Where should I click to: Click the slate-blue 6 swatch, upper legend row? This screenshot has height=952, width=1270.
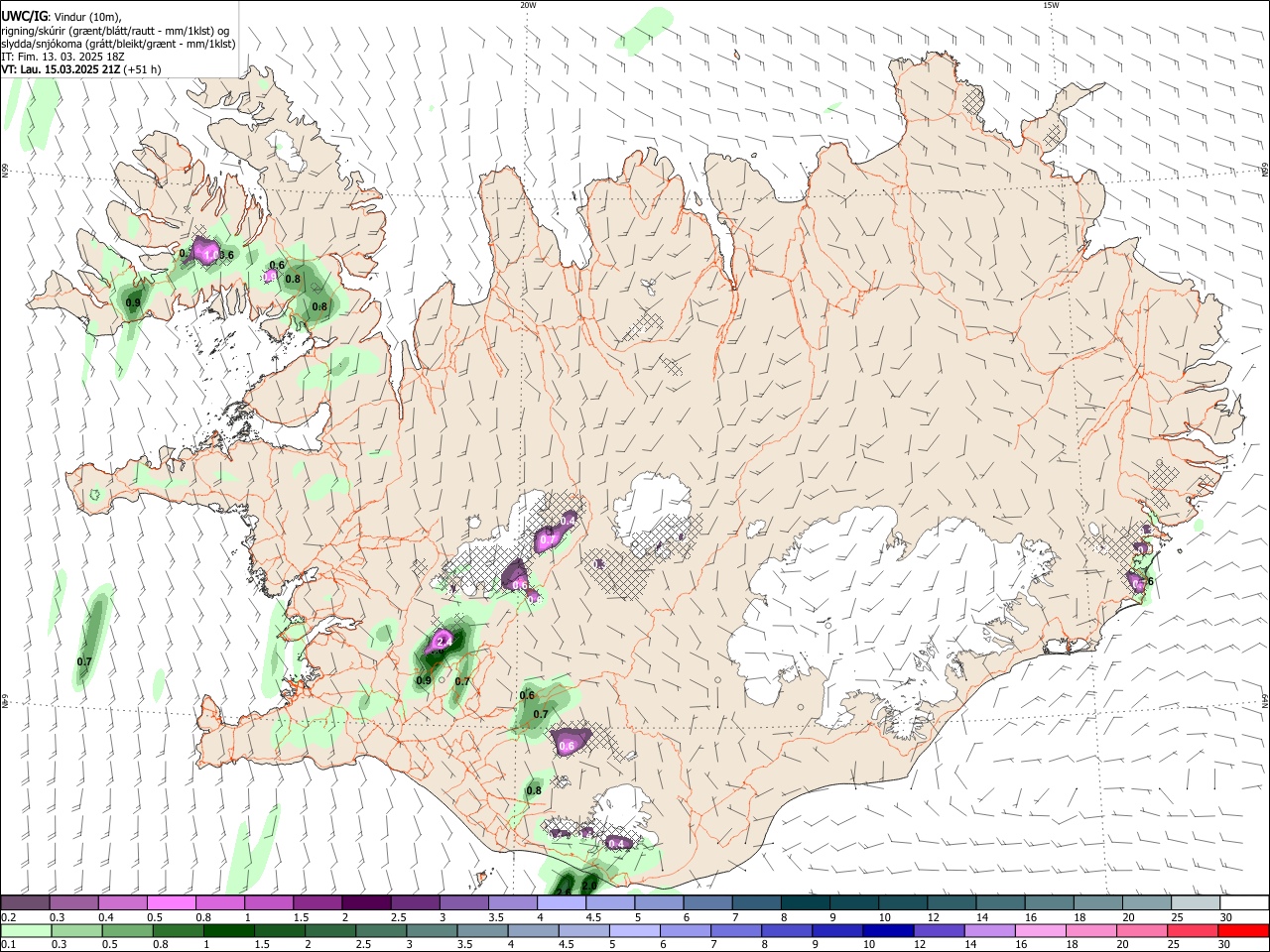pyautogui.click(x=708, y=902)
